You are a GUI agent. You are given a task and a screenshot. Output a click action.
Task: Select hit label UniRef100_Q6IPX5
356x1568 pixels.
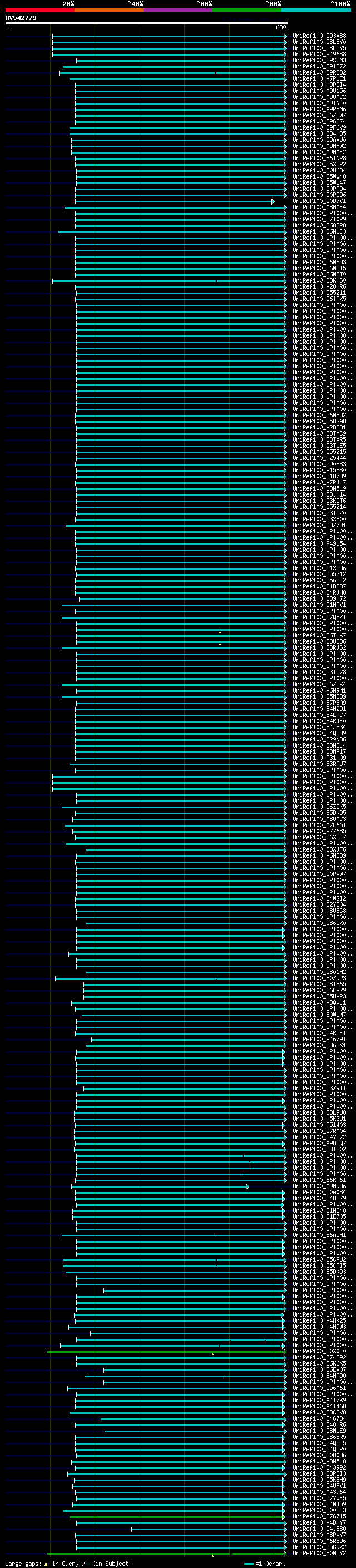pyautogui.click(x=319, y=299)
